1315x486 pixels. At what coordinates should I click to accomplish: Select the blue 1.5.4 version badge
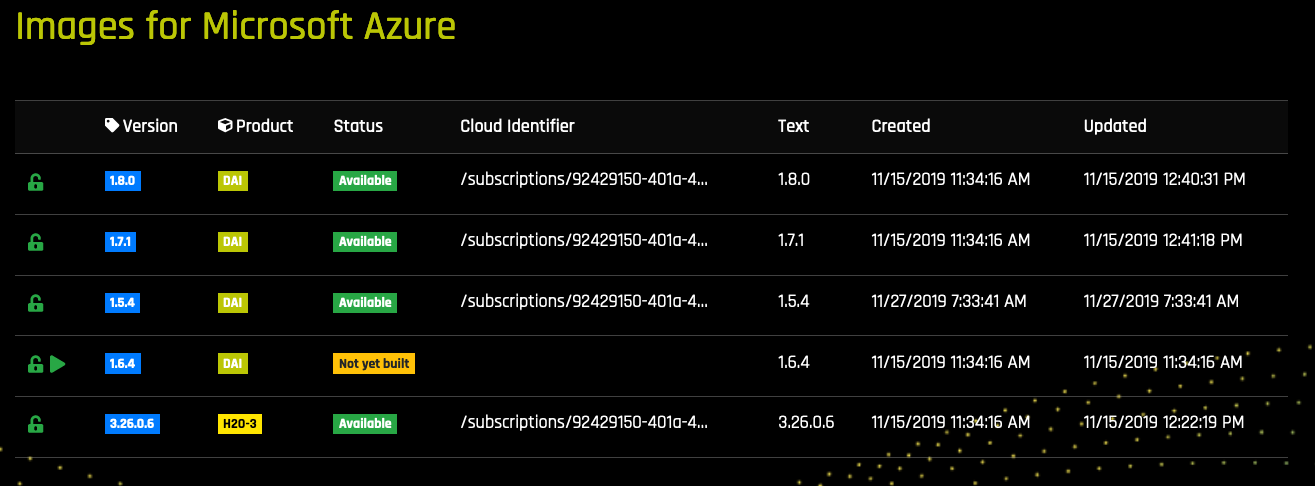124,302
